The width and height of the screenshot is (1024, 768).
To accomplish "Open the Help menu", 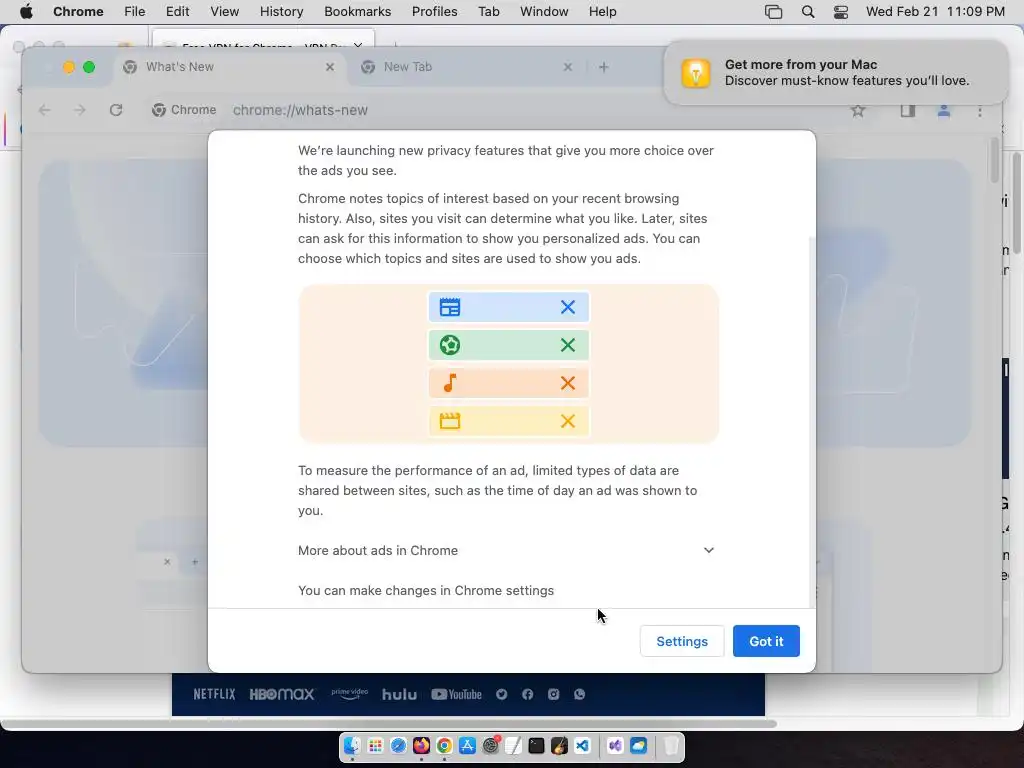I will point(602,11).
